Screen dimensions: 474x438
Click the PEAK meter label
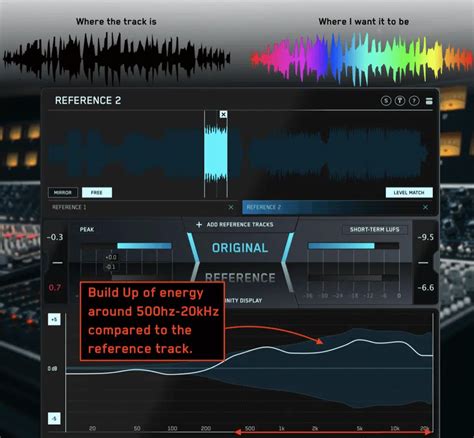[x=87, y=229]
